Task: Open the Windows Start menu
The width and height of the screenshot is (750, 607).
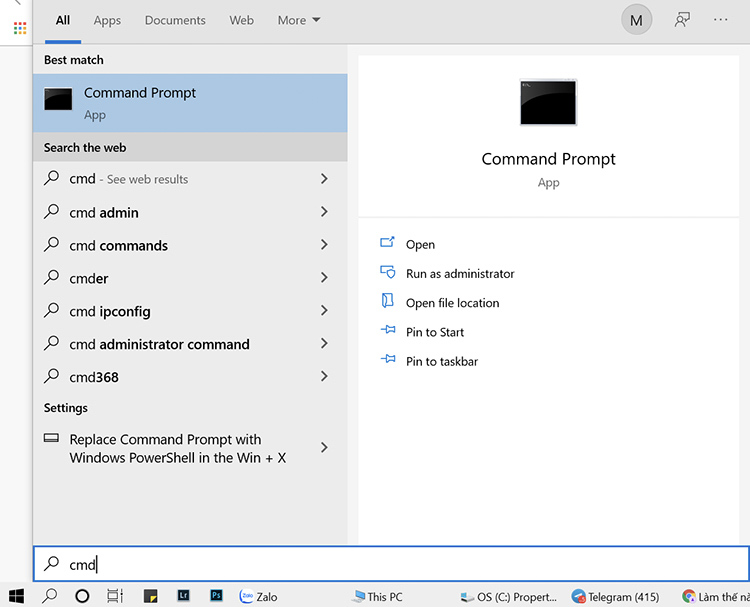Action: 16,596
